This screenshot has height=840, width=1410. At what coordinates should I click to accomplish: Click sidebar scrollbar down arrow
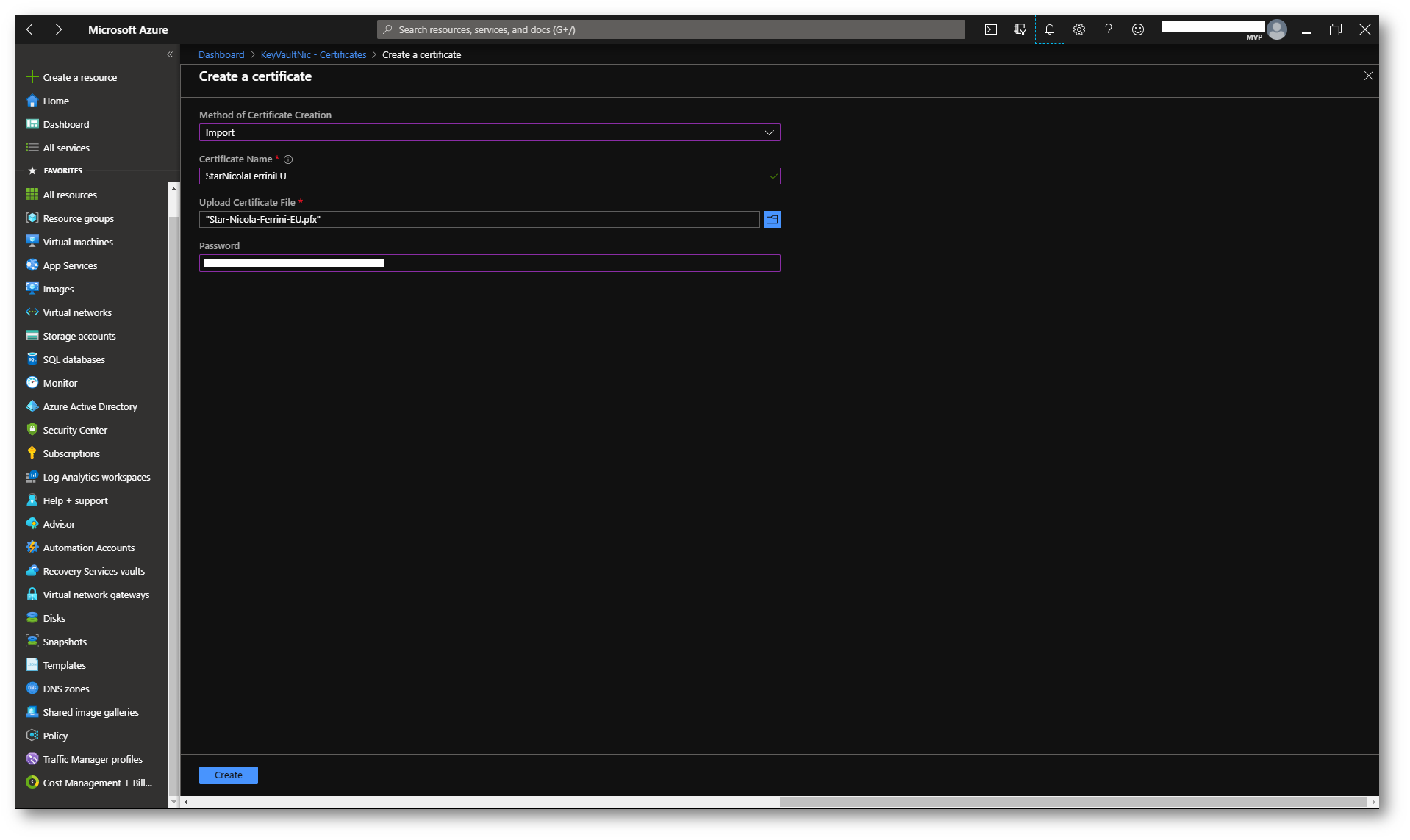point(173,802)
